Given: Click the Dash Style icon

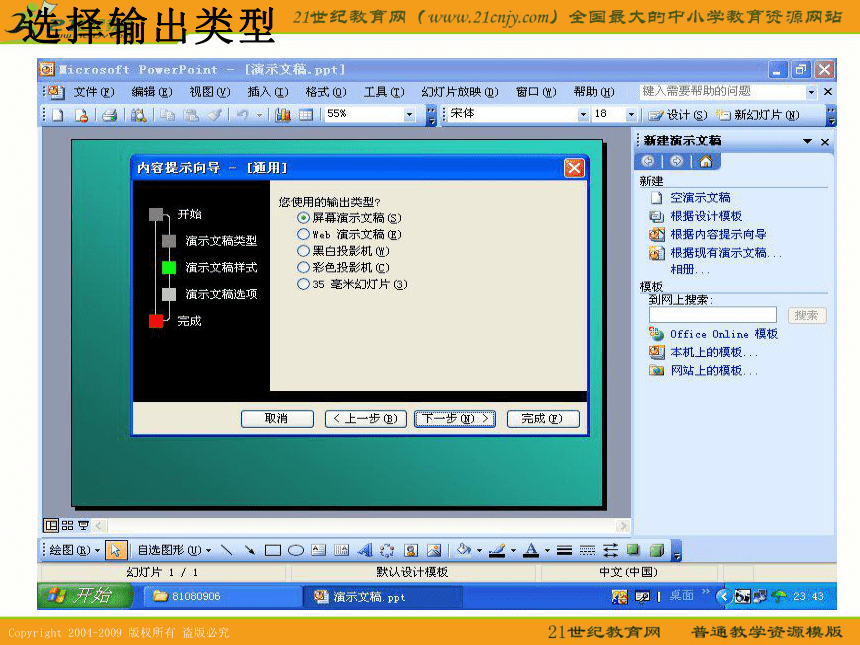Looking at the screenshot, I should 587,550.
